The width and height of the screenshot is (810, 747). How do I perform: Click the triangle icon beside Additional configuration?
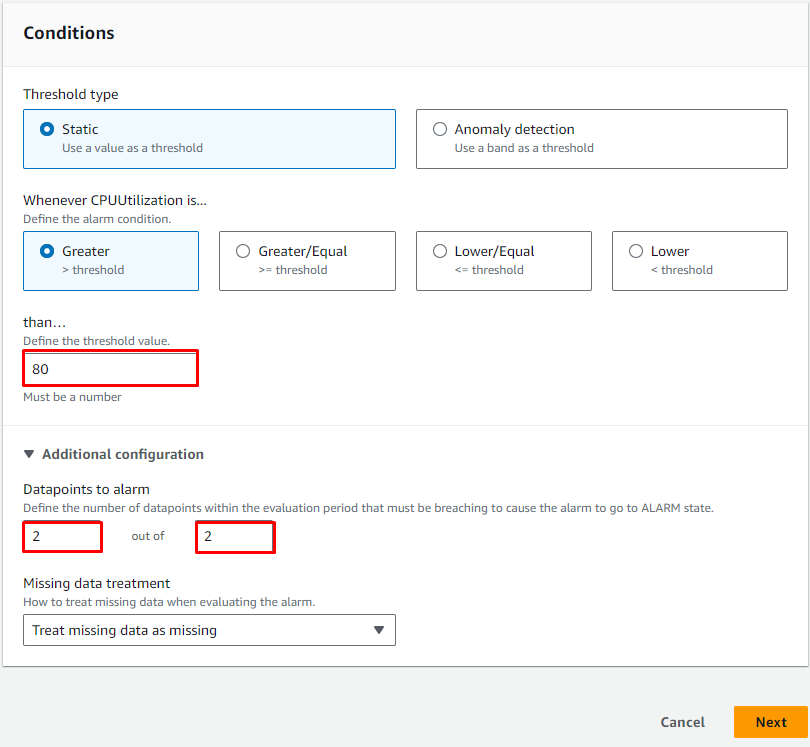[x=29, y=454]
